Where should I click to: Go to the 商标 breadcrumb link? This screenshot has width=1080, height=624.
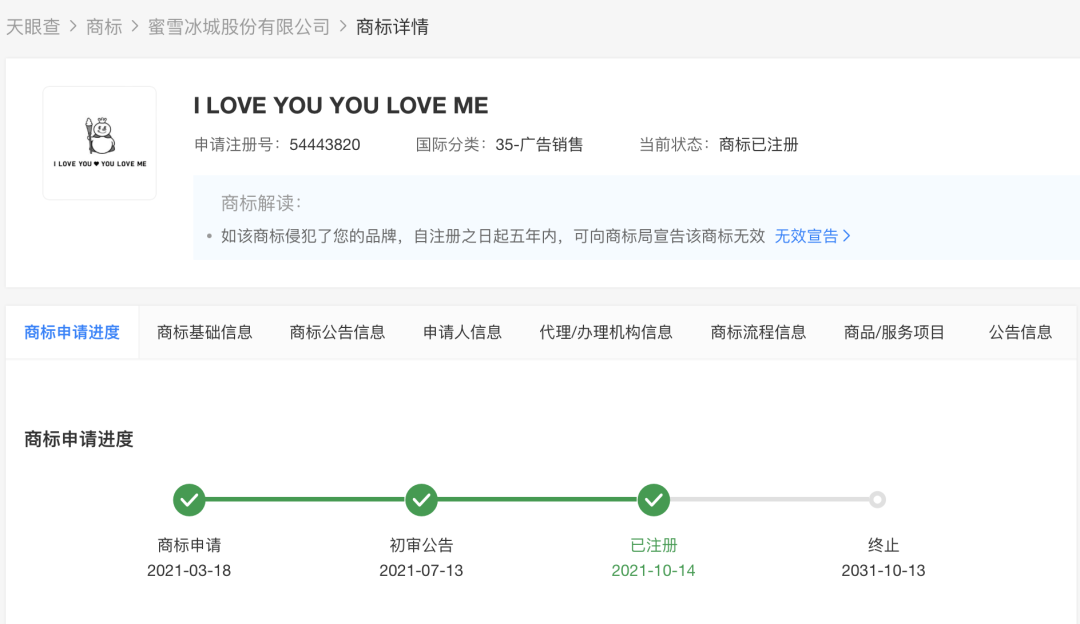pyautogui.click(x=104, y=27)
